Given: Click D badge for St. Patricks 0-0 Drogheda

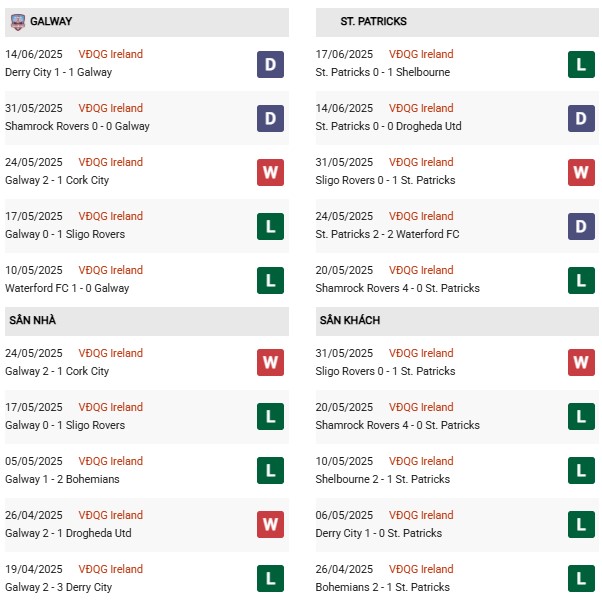Looking at the screenshot, I should coord(581,119).
